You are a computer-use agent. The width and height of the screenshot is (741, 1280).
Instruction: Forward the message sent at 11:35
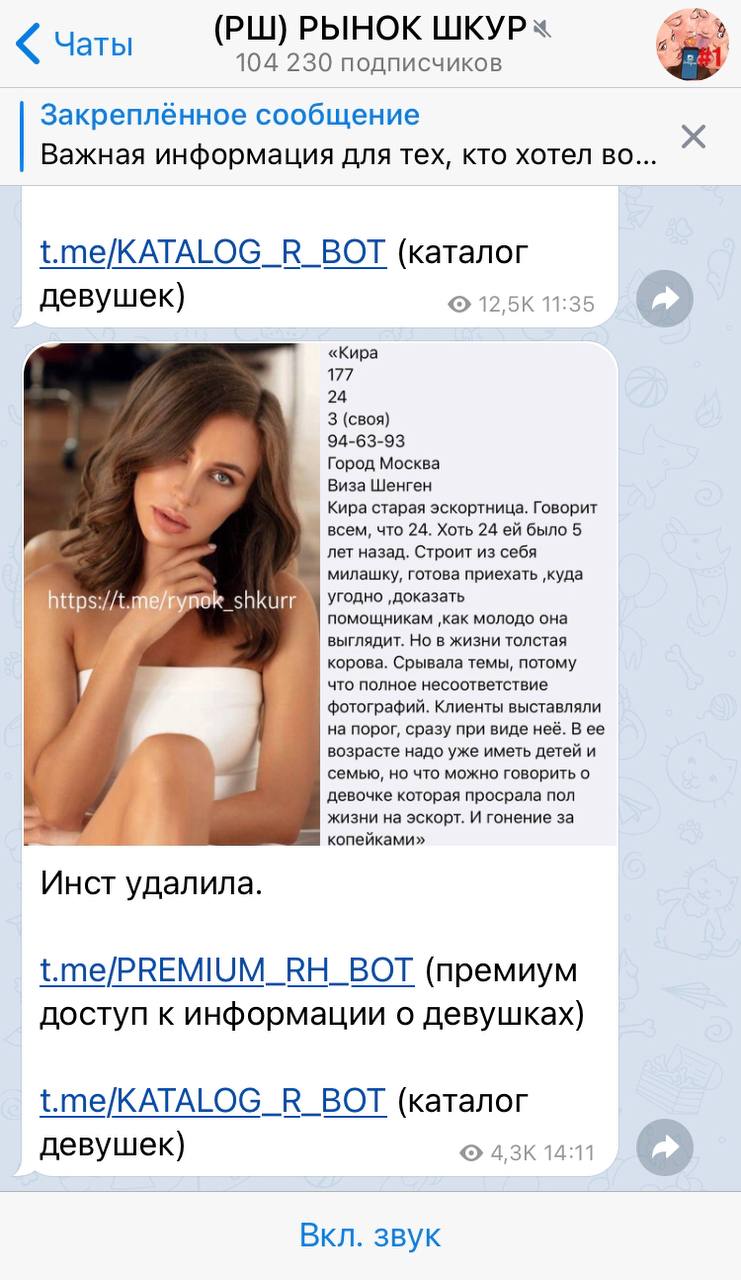[665, 298]
